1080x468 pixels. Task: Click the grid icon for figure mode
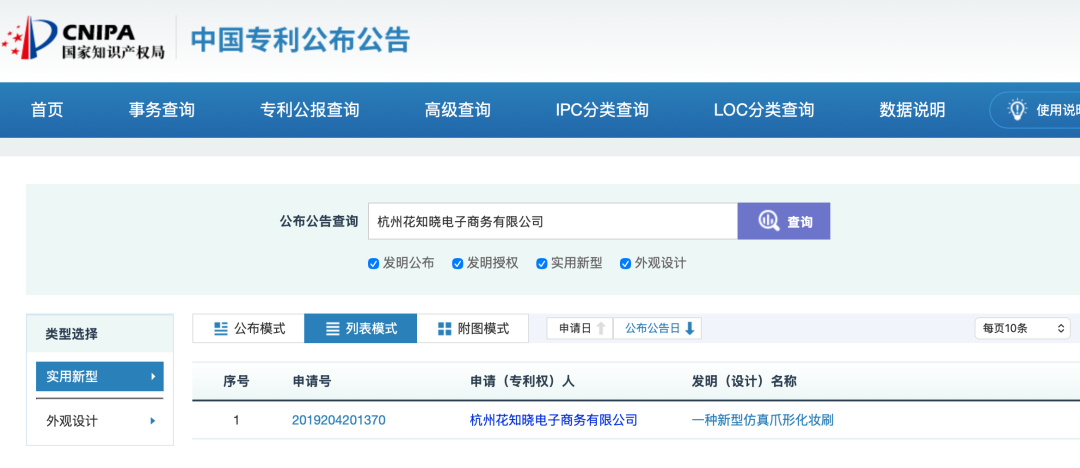pos(444,329)
